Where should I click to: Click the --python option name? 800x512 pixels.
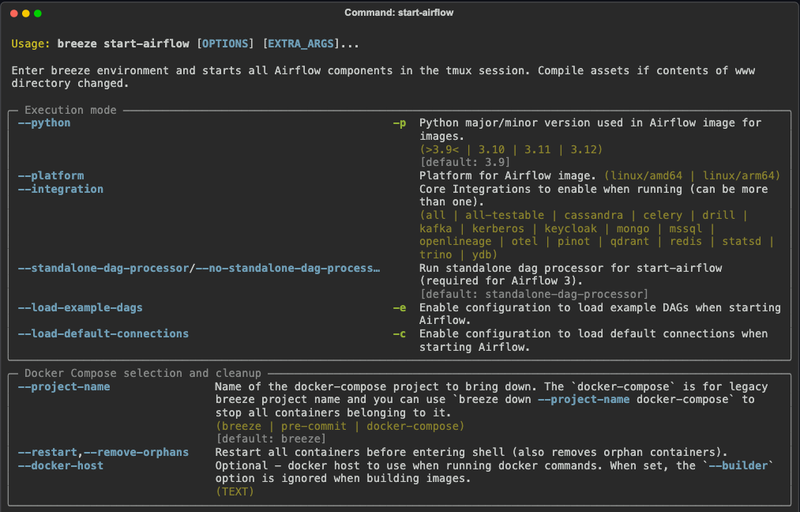44,123
